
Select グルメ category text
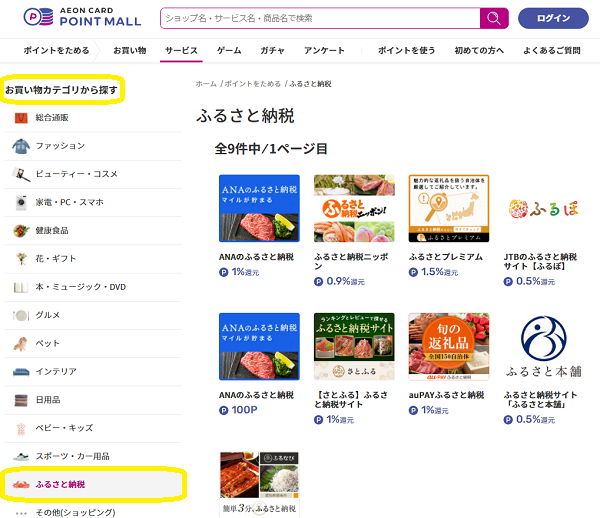coord(48,315)
